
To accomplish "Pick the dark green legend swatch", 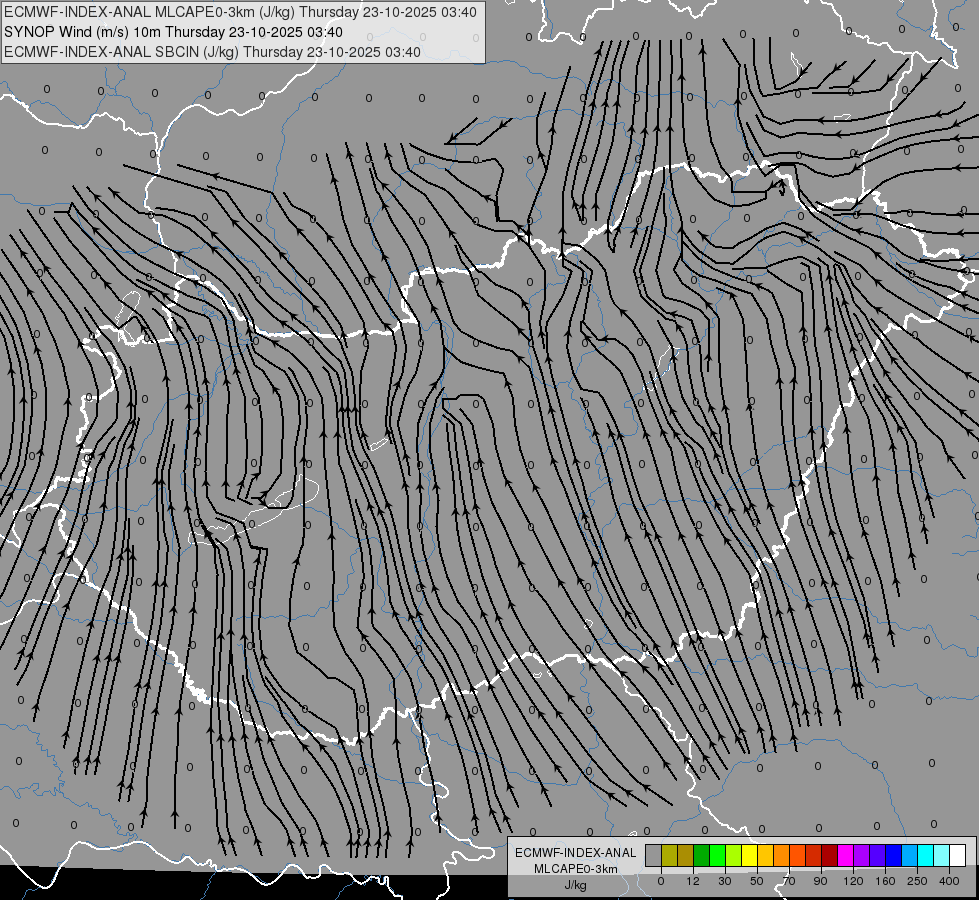I will click(702, 855).
